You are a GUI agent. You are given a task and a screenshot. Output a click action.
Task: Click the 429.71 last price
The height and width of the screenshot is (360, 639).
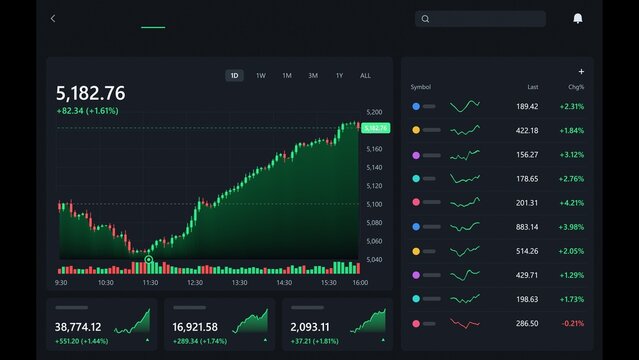click(x=527, y=275)
